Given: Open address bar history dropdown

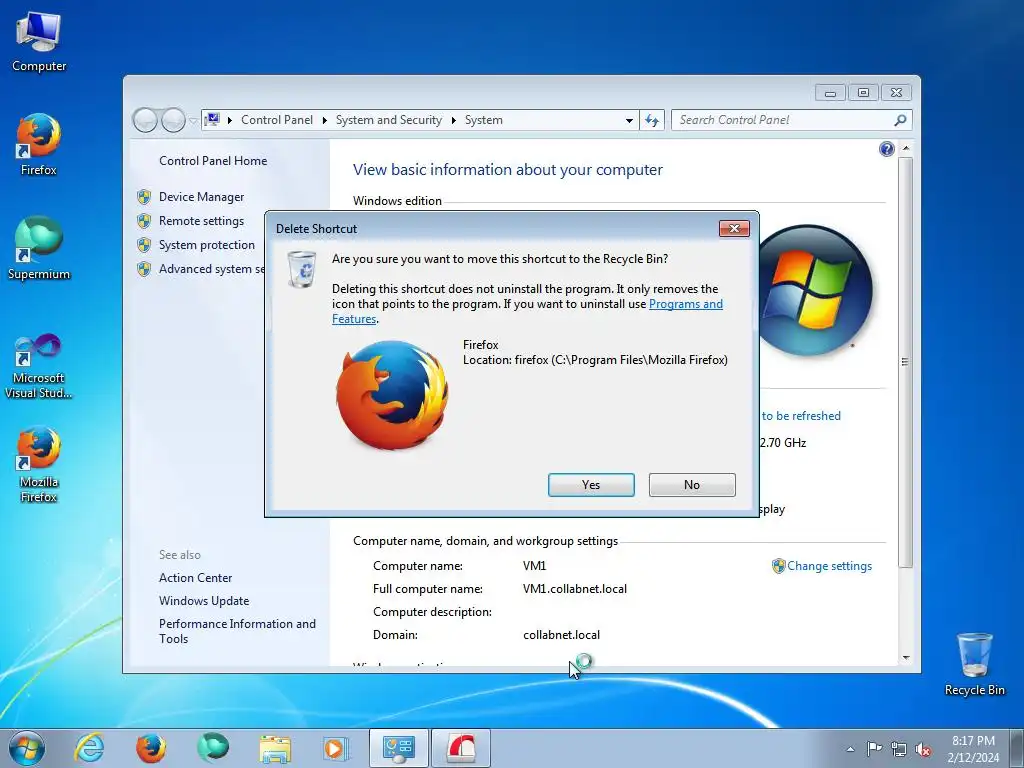Looking at the screenshot, I should [629, 120].
